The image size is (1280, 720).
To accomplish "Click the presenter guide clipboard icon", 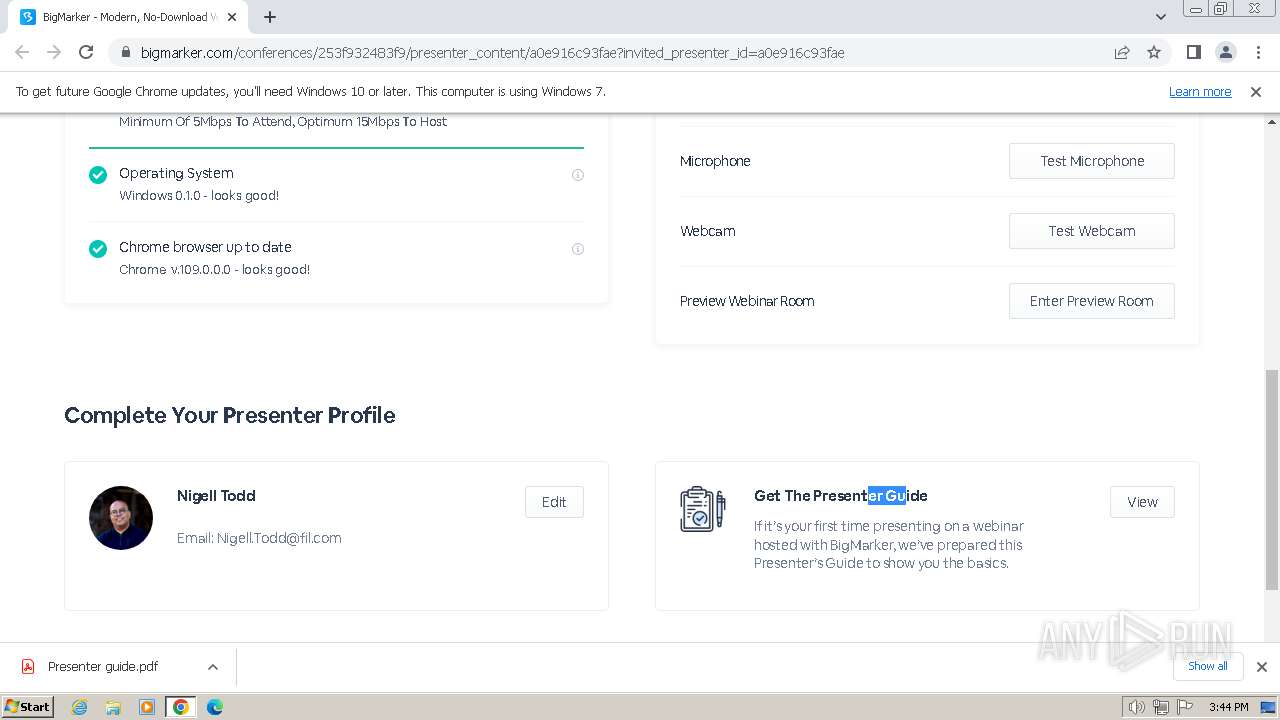I will 702,509.
